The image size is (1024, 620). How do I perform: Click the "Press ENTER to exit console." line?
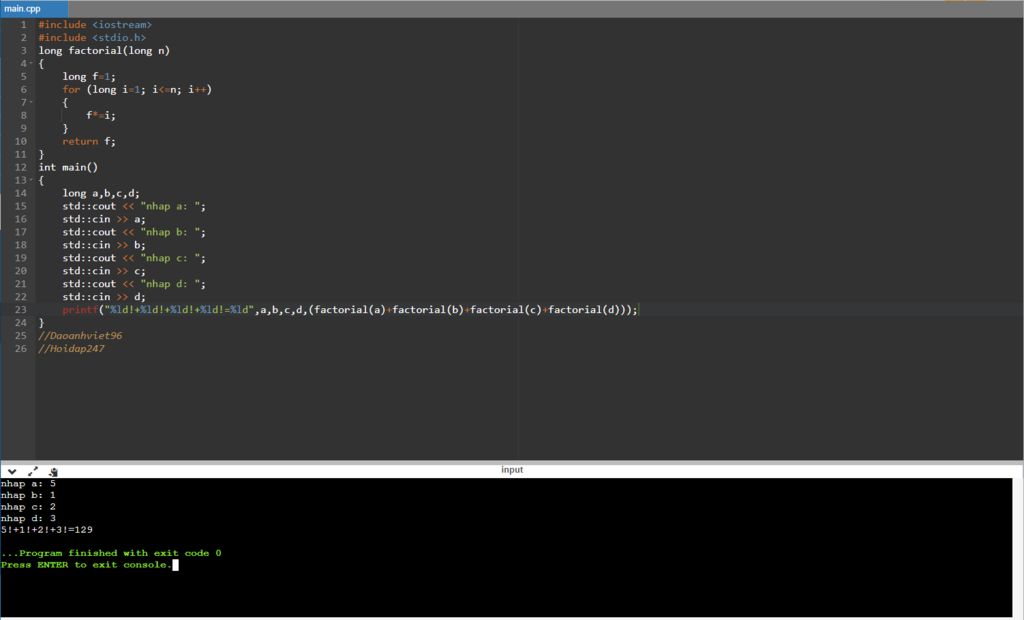[x=86, y=565]
